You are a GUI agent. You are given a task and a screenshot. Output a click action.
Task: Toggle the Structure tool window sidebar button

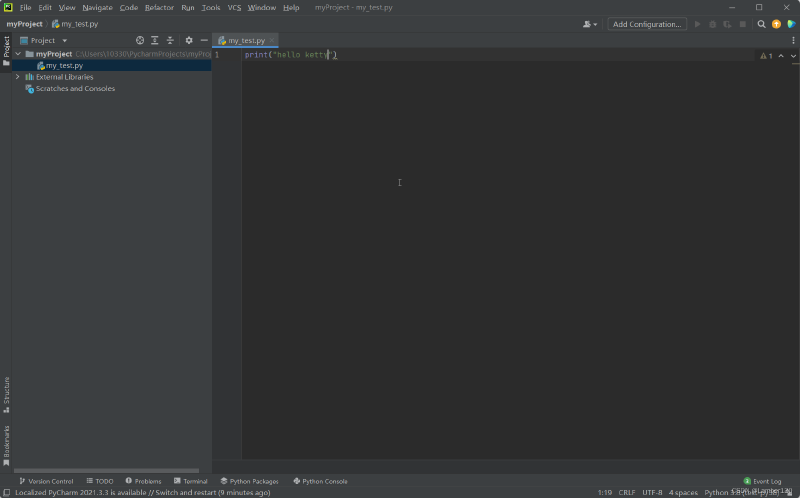[x=6, y=394]
